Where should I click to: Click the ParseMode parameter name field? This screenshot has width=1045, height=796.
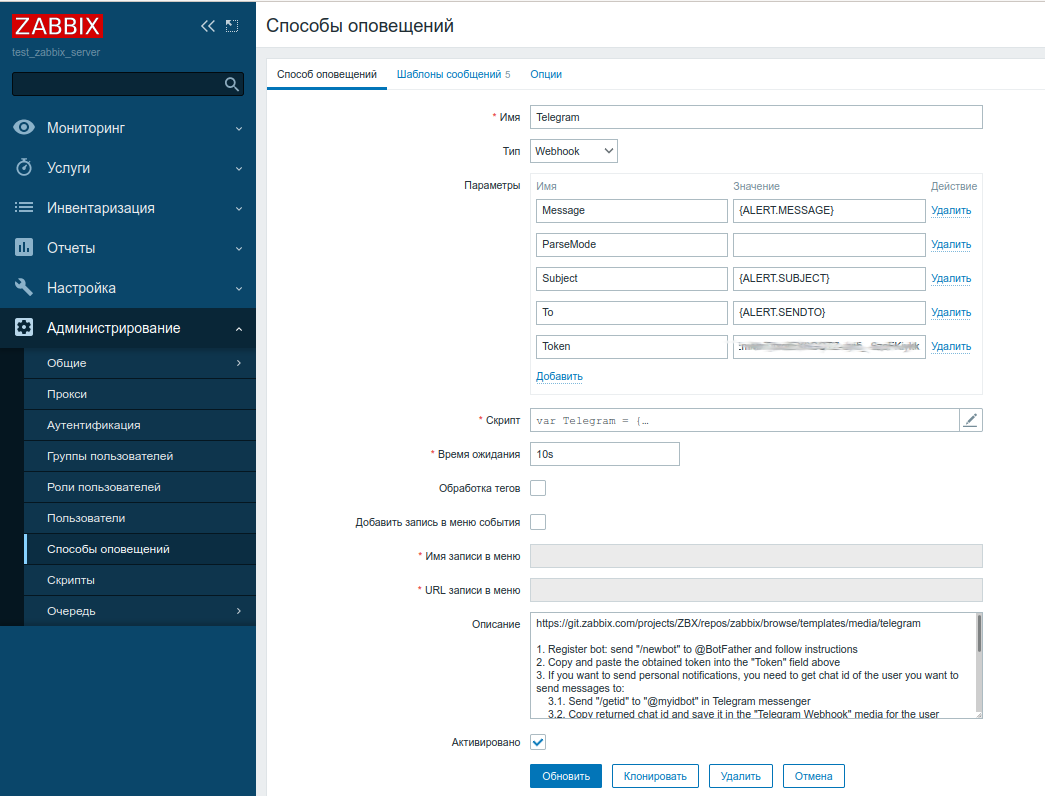[632, 245]
